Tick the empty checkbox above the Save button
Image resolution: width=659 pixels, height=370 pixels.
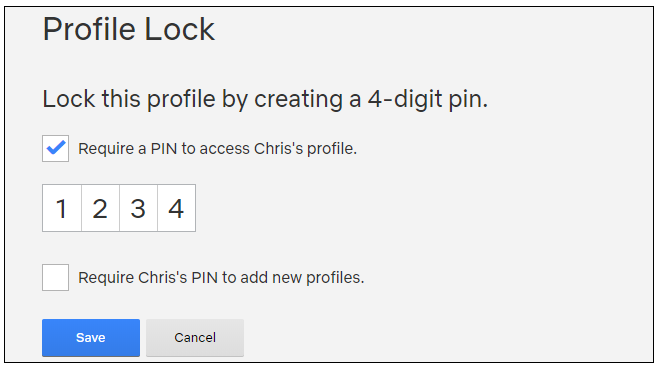(55, 278)
